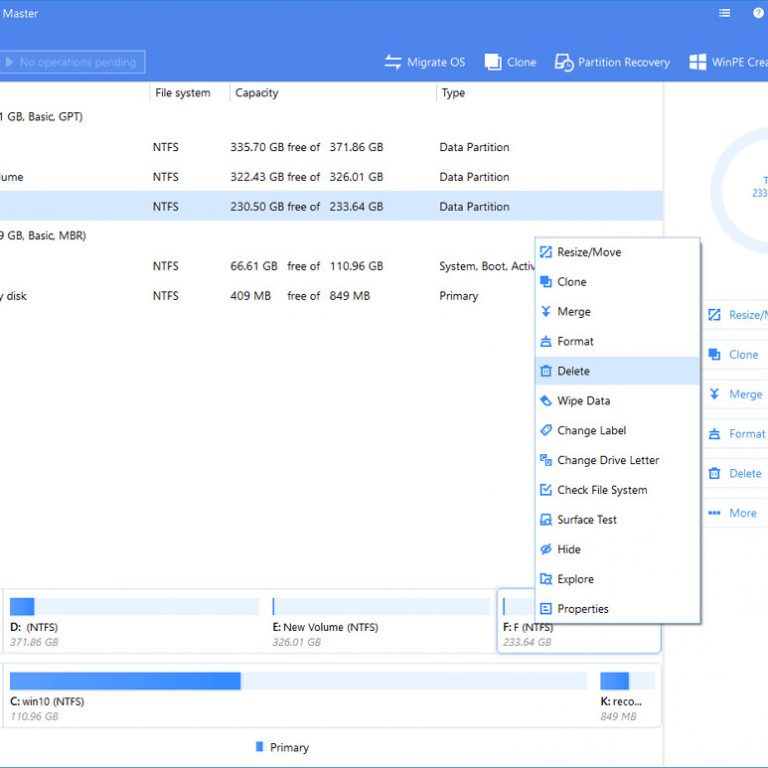Screen dimensions: 768x768
Task: Click the Migrate OS toolbar icon
Action: coord(393,62)
